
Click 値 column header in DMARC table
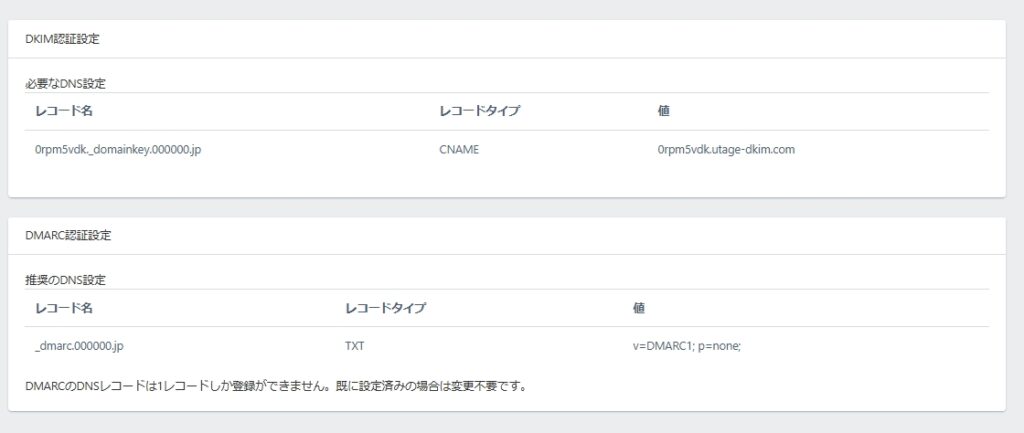coord(639,308)
